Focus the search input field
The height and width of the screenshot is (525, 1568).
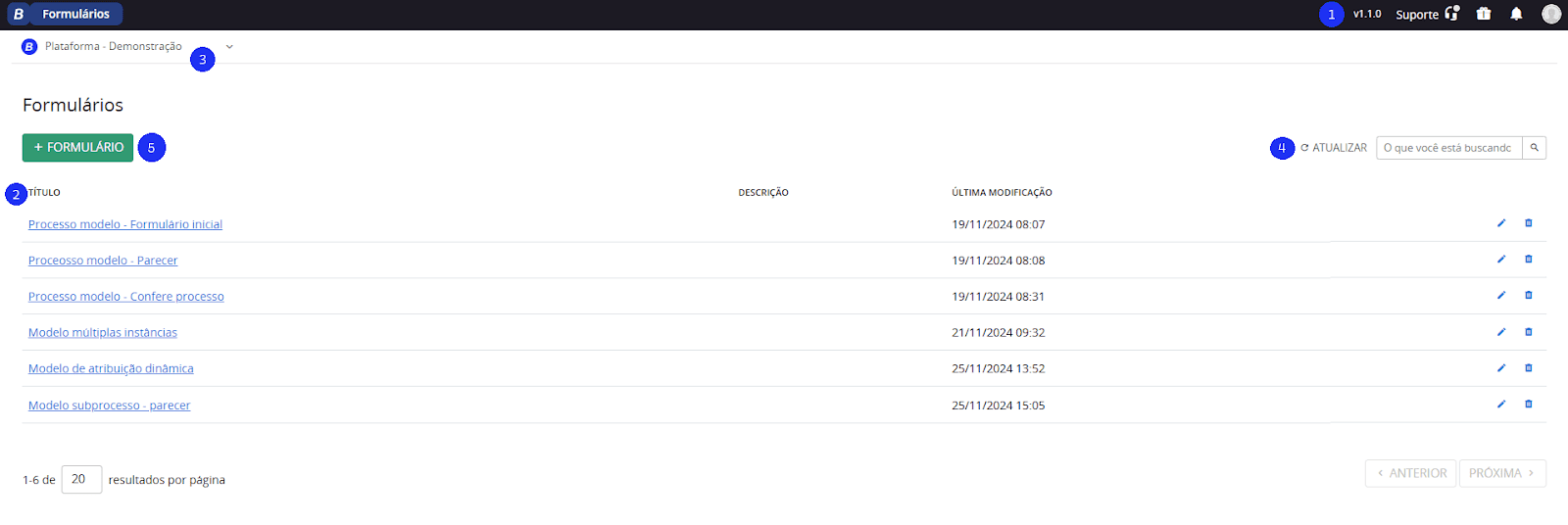pos(1448,148)
